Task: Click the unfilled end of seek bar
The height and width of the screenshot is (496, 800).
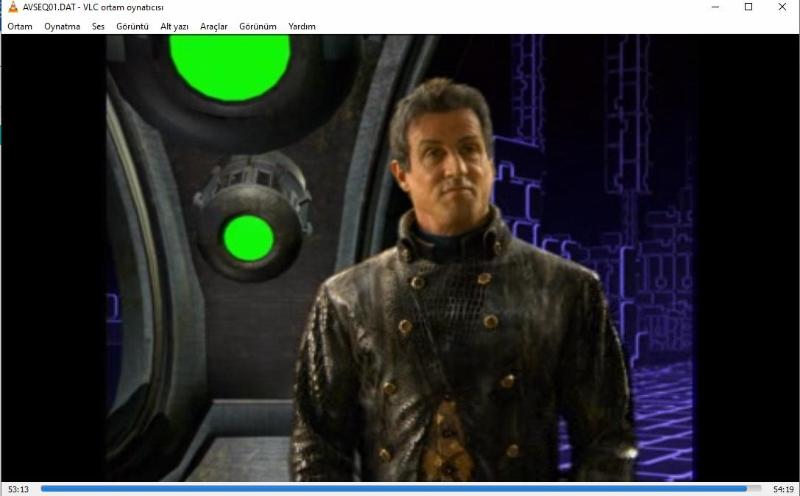Action: click(753, 489)
